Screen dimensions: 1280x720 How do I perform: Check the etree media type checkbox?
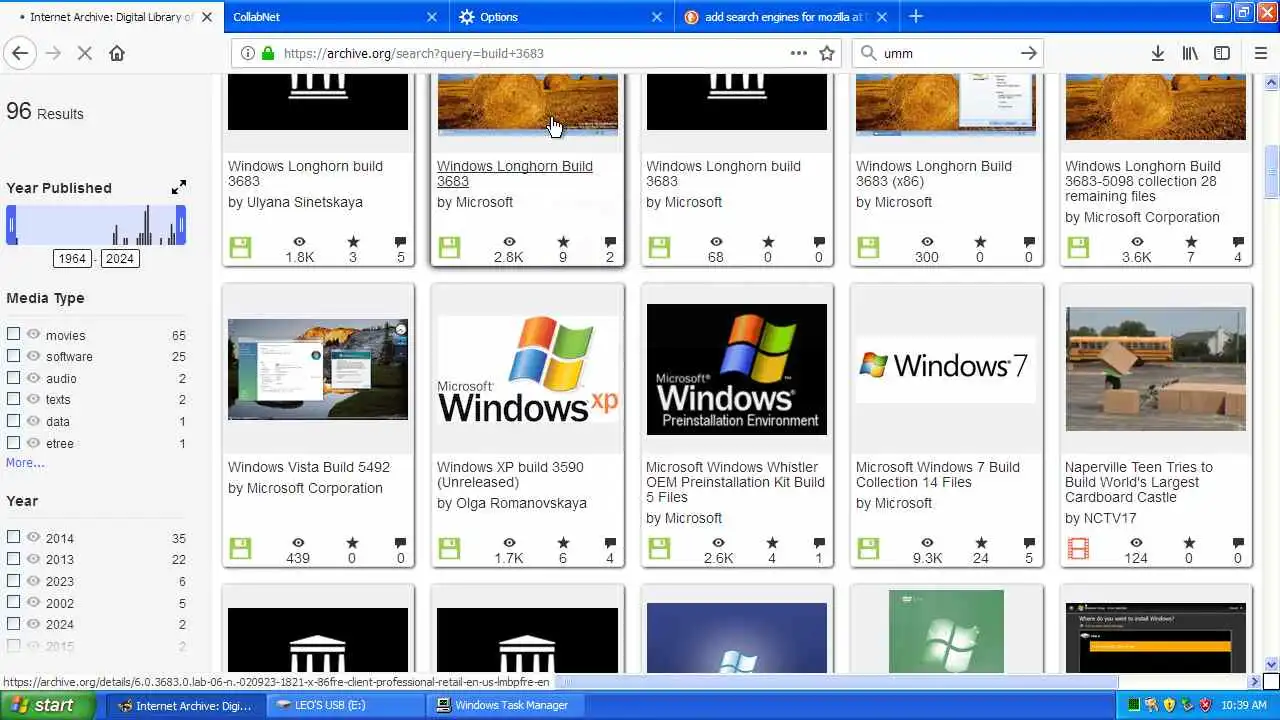13,442
